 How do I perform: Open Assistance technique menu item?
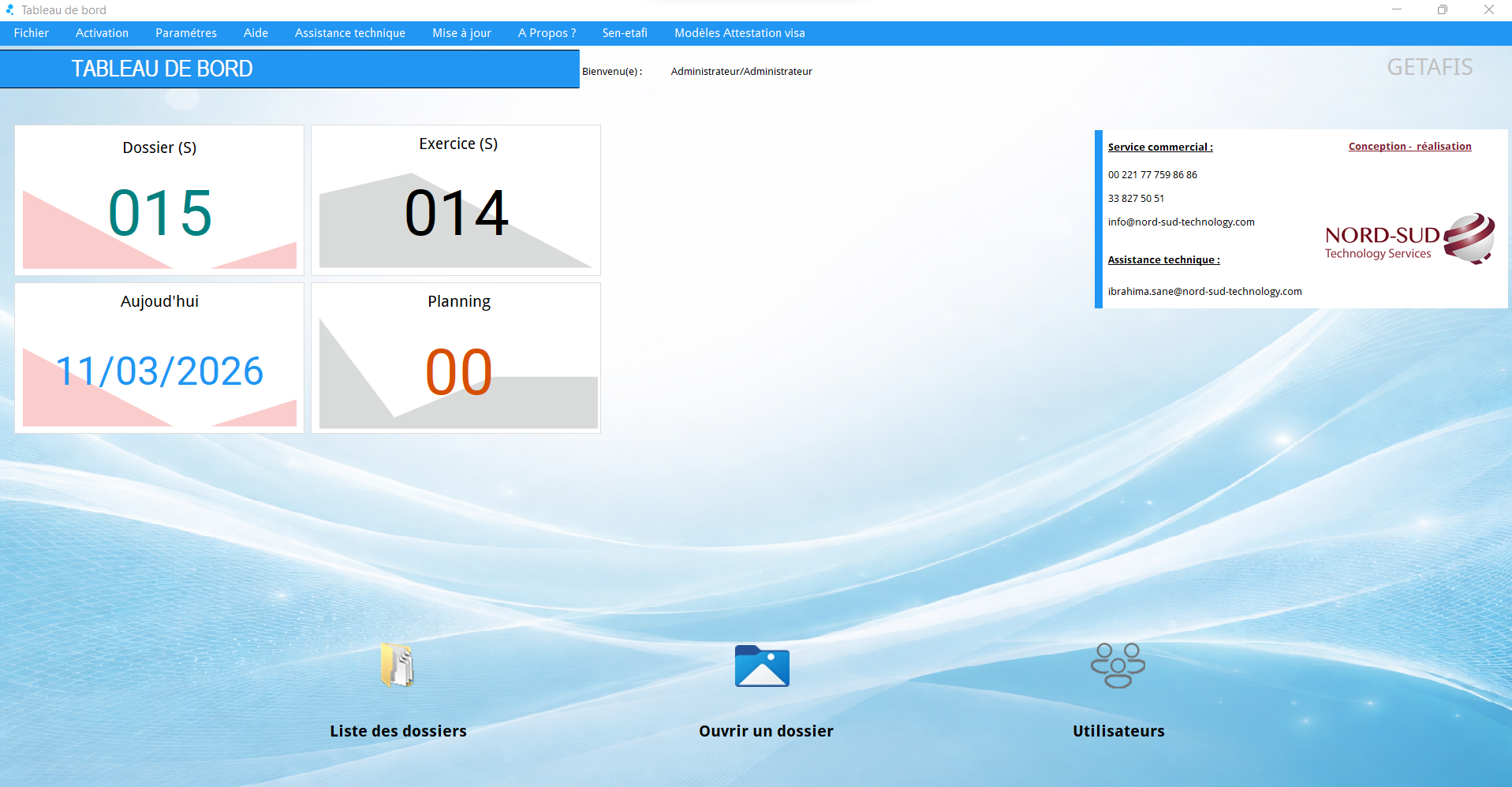350,33
